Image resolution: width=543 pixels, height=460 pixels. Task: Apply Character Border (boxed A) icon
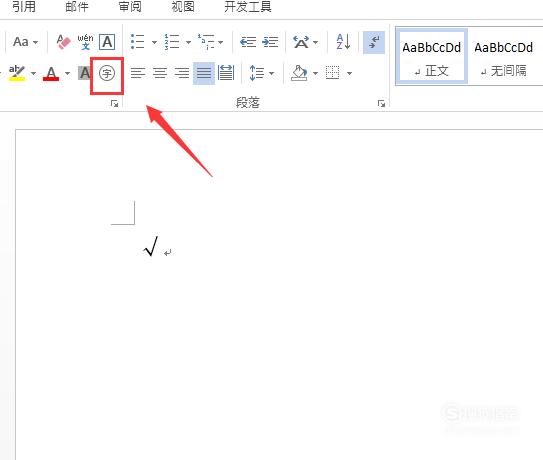(x=107, y=42)
